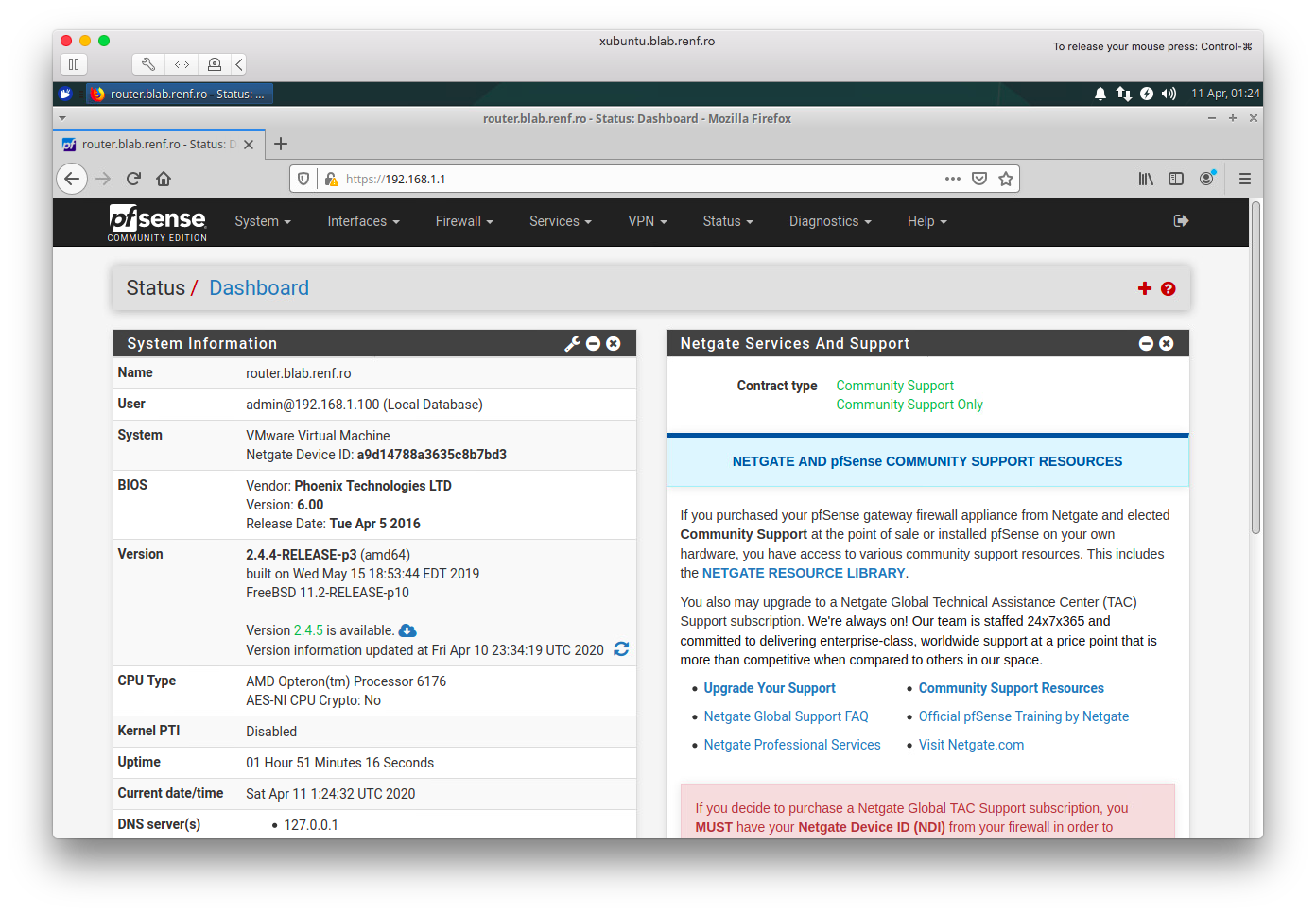The height and width of the screenshot is (914, 1316).
Task: Click the Dashboard breadcrumb link
Action: coord(259,288)
